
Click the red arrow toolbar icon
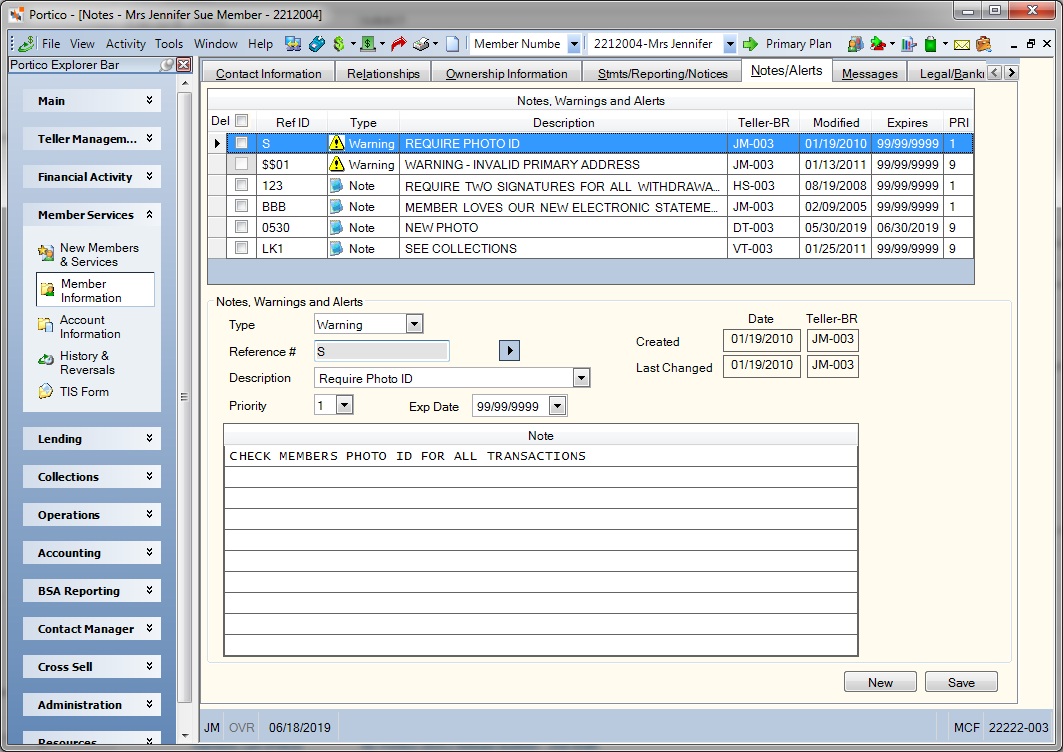coord(399,44)
